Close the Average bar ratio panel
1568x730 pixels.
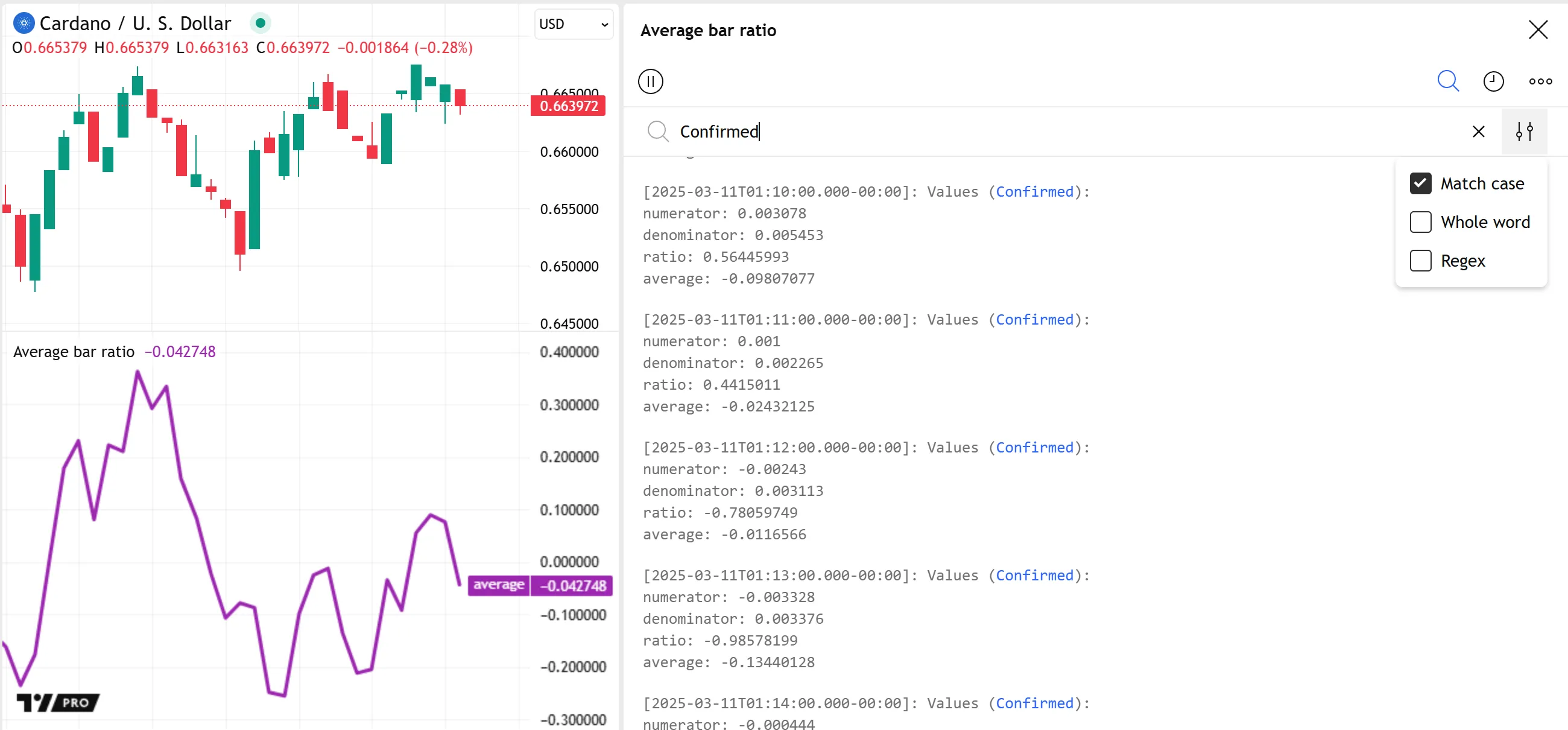click(x=1538, y=29)
